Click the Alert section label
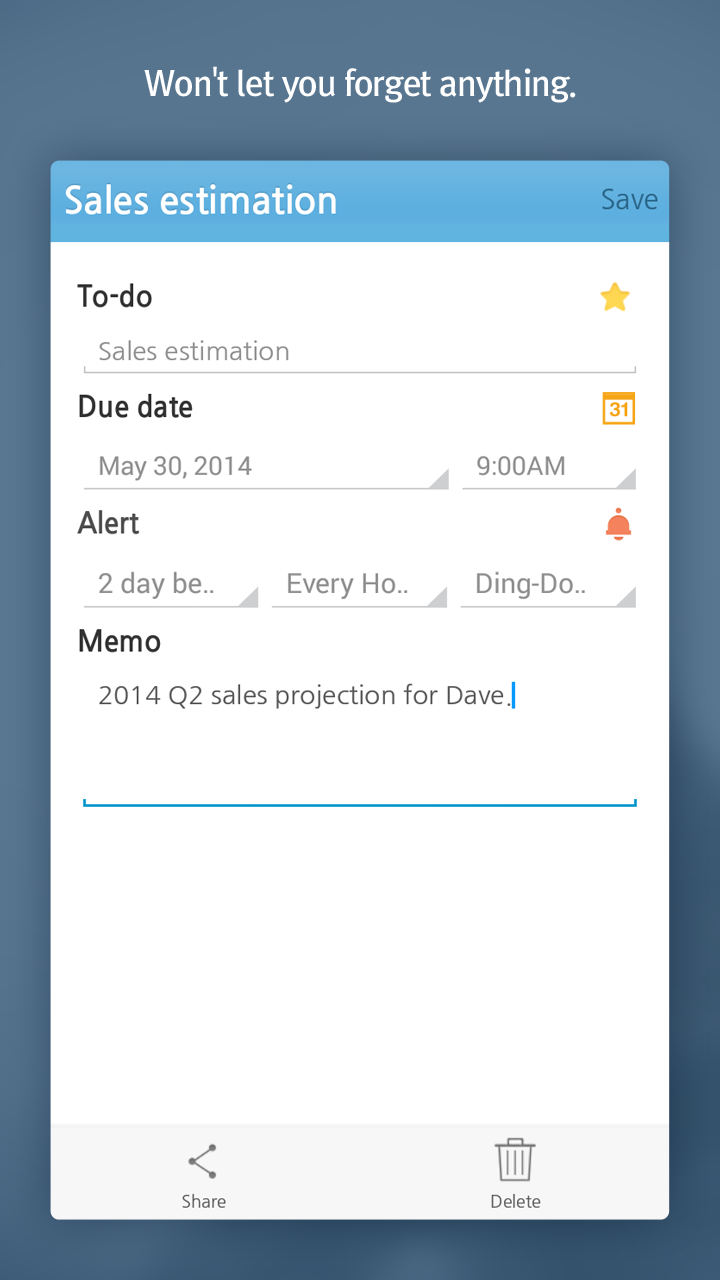This screenshot has height=1280, width=720. tap(109, 524)
